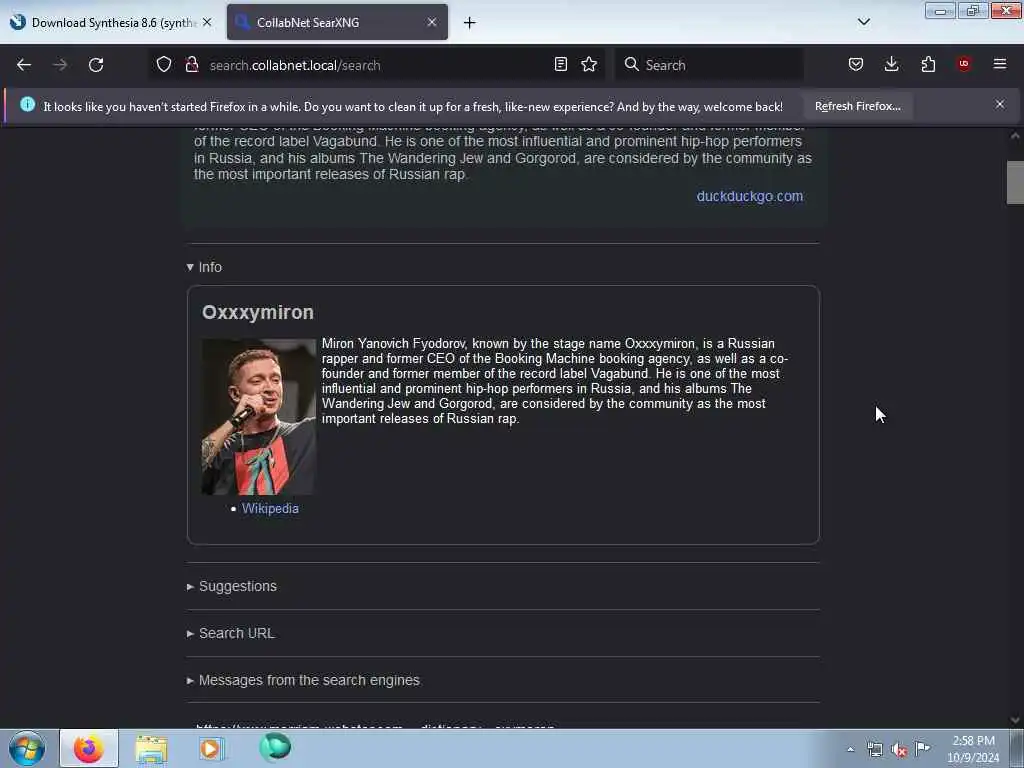
Task: Click the toolbar Search box
Action: [709, 65]
